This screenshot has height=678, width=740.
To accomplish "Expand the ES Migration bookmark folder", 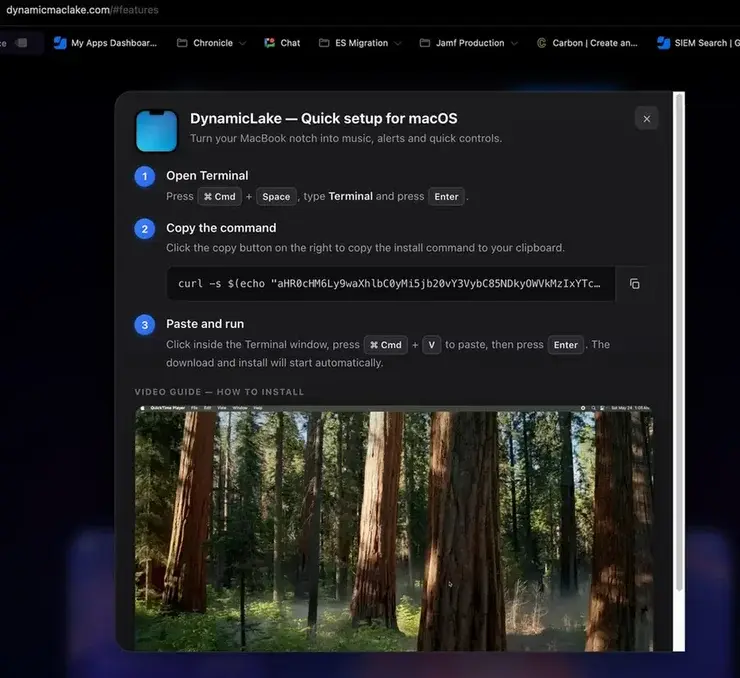I will point(361,43).
